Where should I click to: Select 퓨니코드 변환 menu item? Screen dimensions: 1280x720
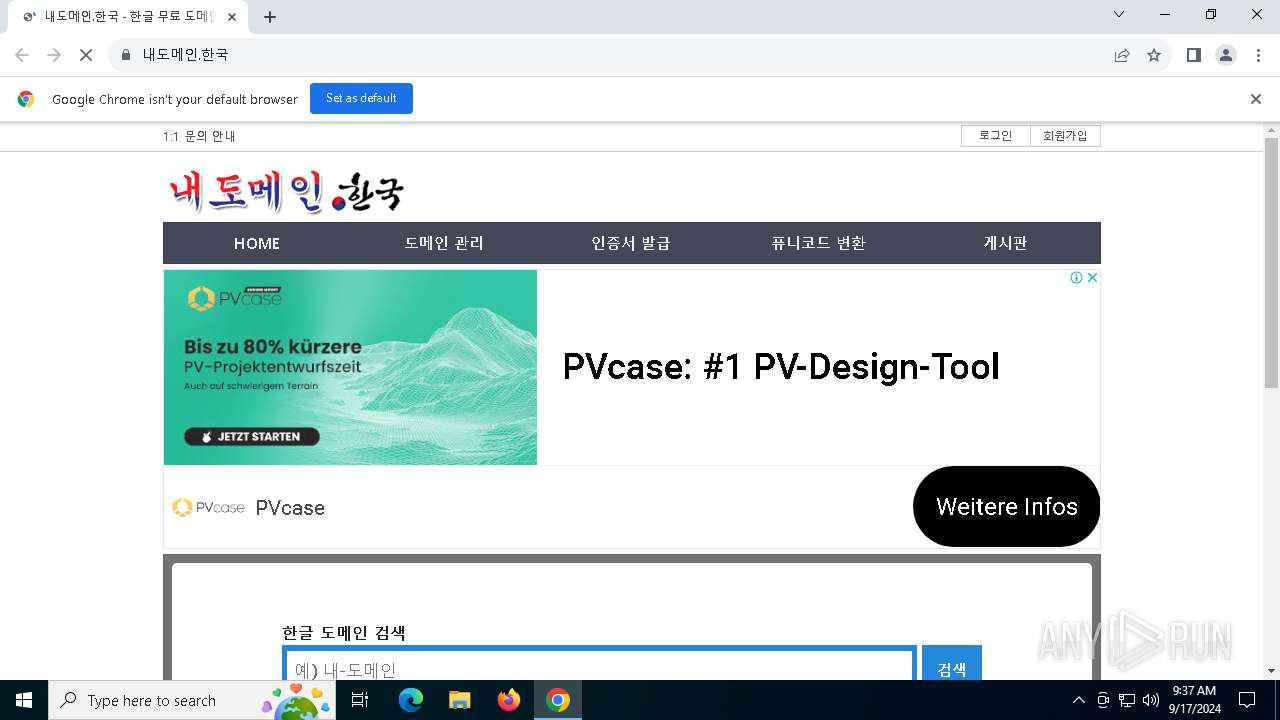click(818, 243)
